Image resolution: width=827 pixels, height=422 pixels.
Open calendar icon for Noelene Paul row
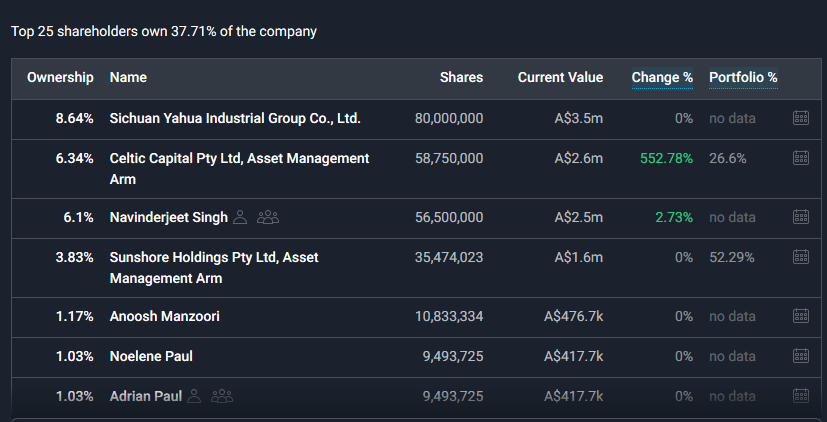point(801,356)
